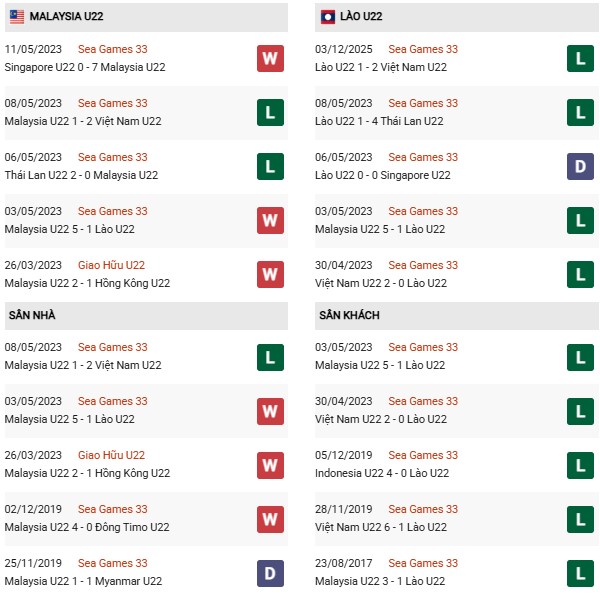Click the D badge for Lào–Singapore draw
This screenshot has width=600, height=594.
(x=580, y=166)
